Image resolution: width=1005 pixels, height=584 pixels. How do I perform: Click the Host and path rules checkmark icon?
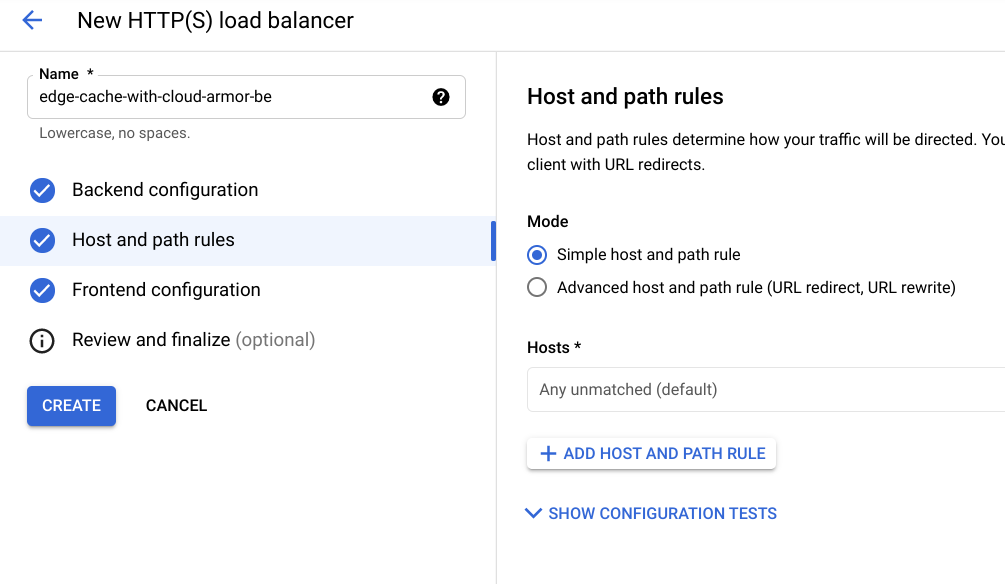[42, 240]
